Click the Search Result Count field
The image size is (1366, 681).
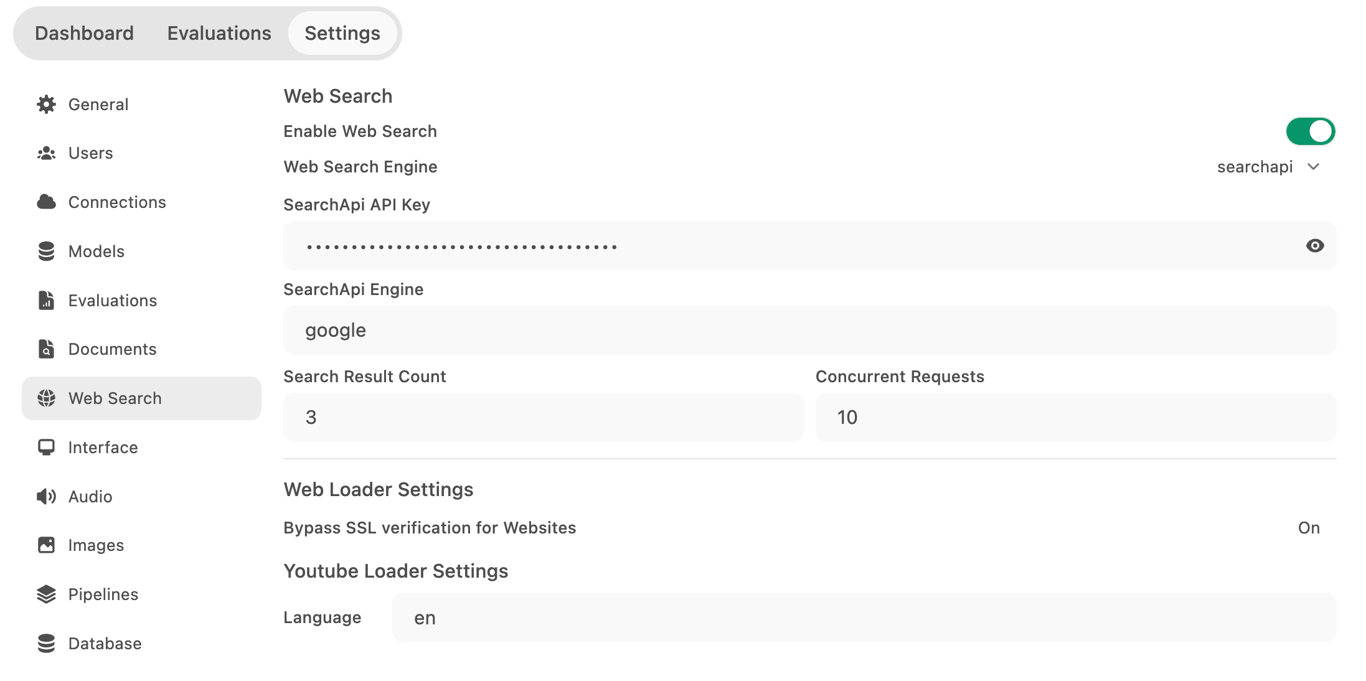[x=543, y=417]
